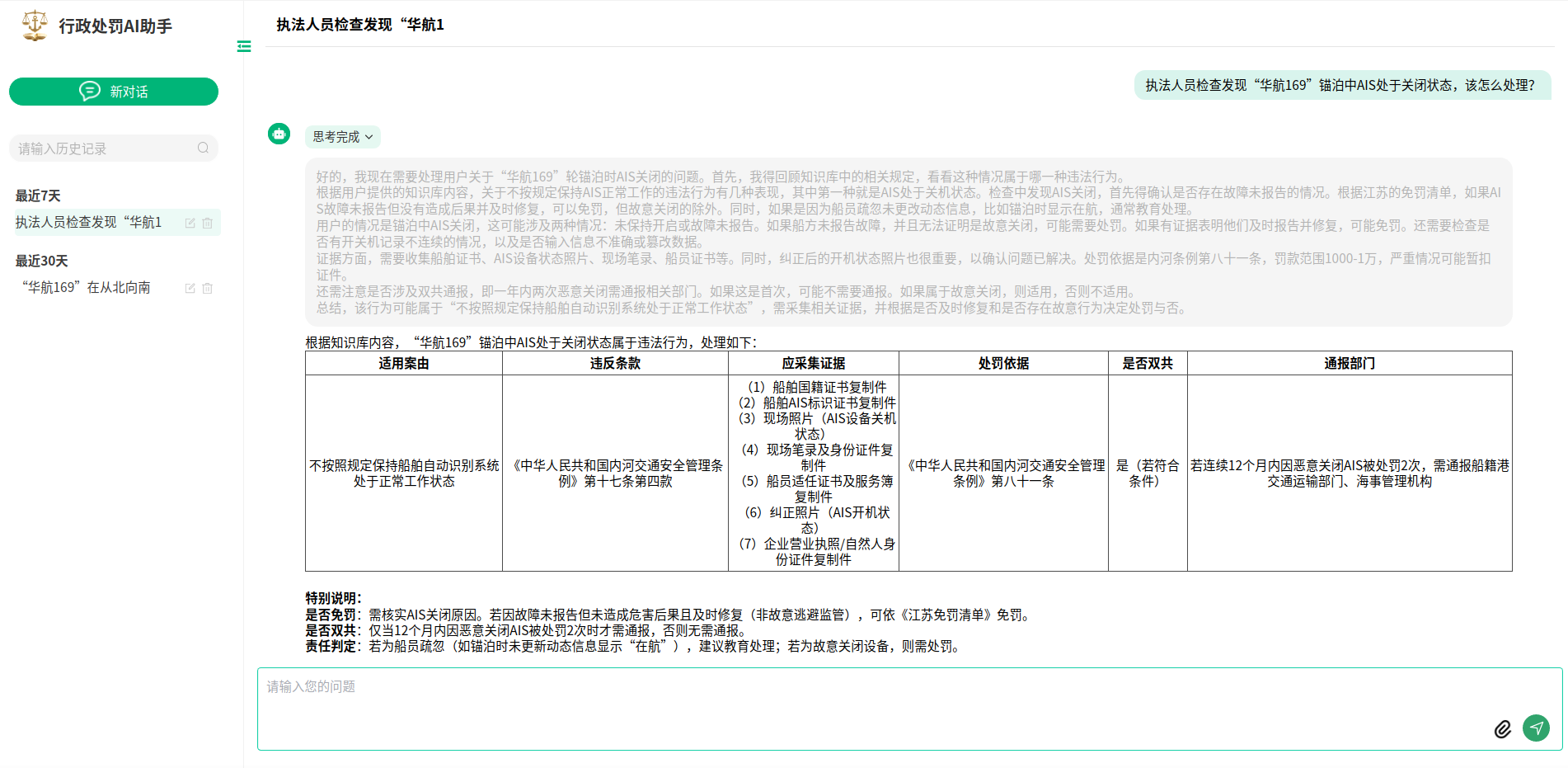Image resolution: width=1568 pixels, height=768 pixels.
Task: Click the magnifier icon in history search
Action: (x=203, y=148)
